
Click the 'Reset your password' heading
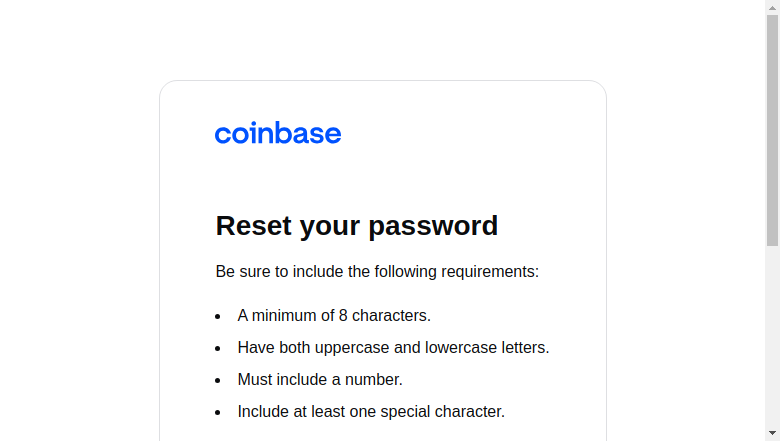pyautogui.click(x=357, y=226)
